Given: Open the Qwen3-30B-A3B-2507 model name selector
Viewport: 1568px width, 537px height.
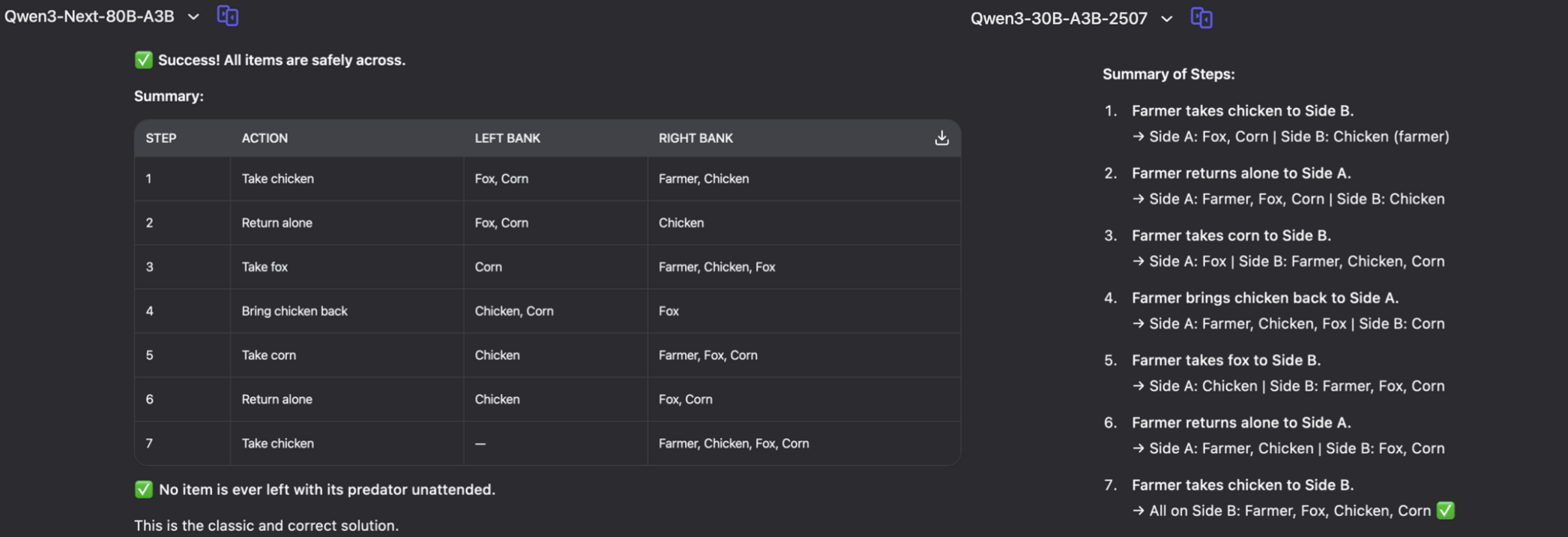Looking at the screenshot, I should click(x=1058, y=19).
